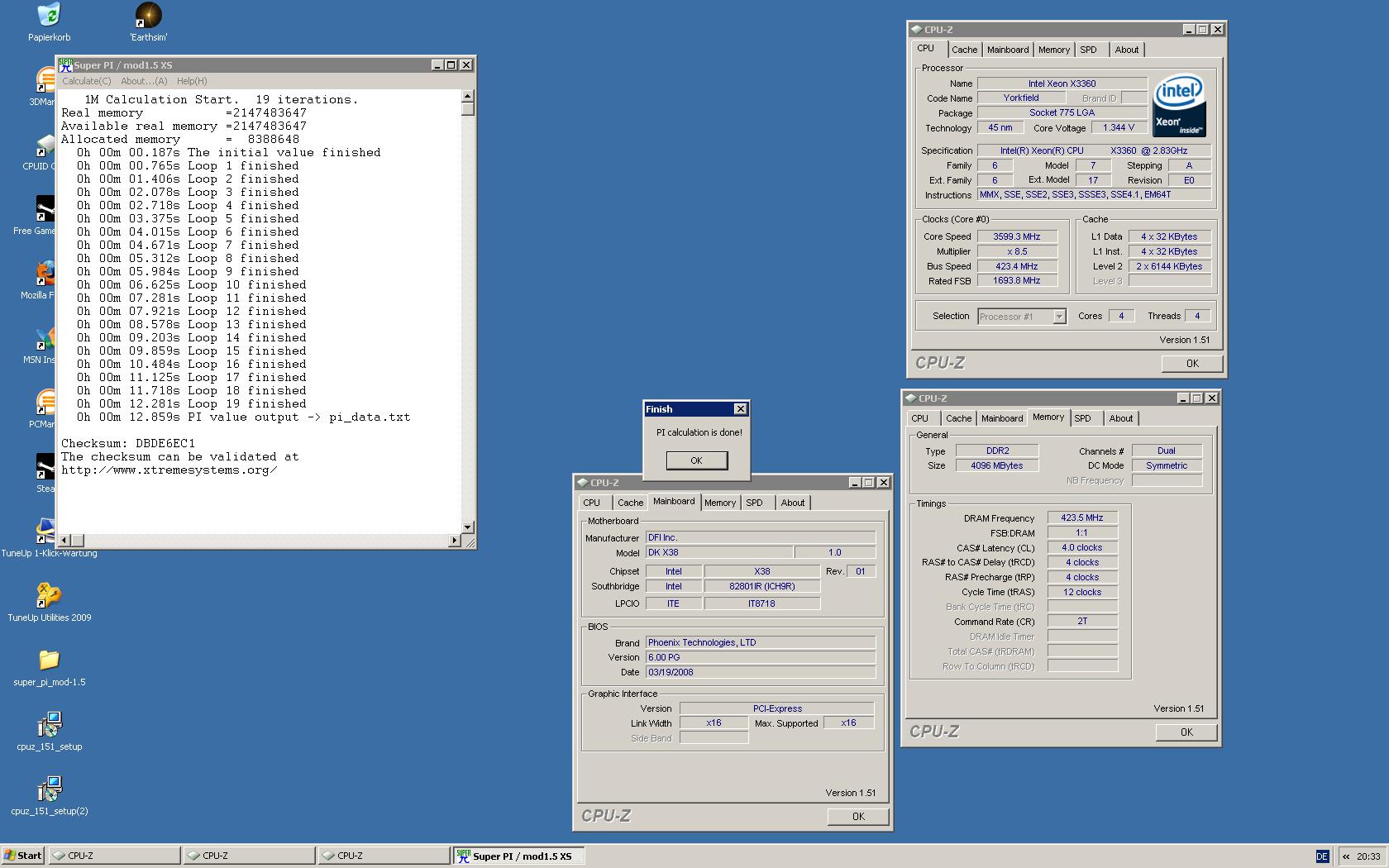Open the MSN installer desktop icon
Viewport: 1389px width, 868px height.
coord(45,338)
